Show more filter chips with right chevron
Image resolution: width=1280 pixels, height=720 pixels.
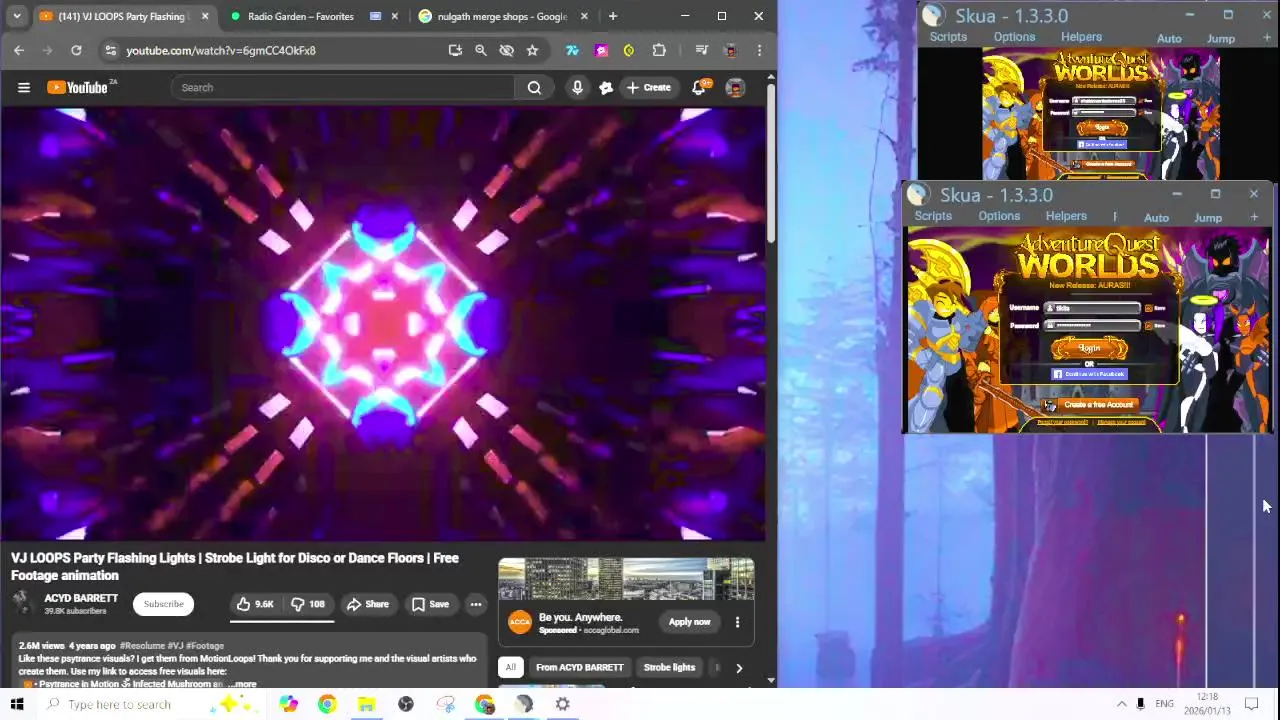739,668
